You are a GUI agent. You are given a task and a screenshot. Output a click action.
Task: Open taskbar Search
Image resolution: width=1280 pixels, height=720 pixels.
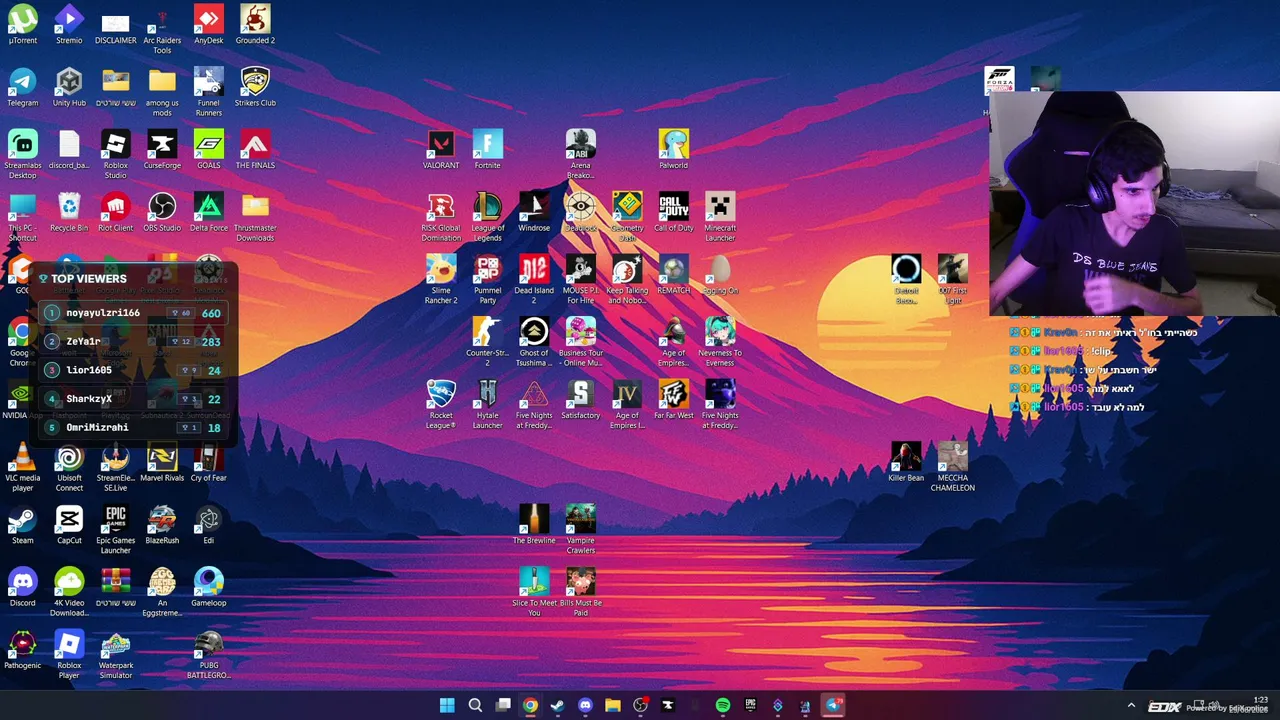coord(475,706)
